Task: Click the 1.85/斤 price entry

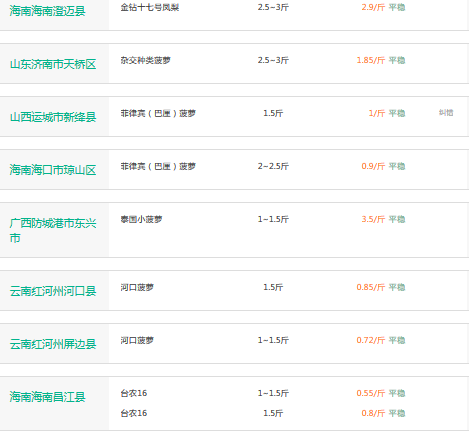Action: (x=371, y=60)
